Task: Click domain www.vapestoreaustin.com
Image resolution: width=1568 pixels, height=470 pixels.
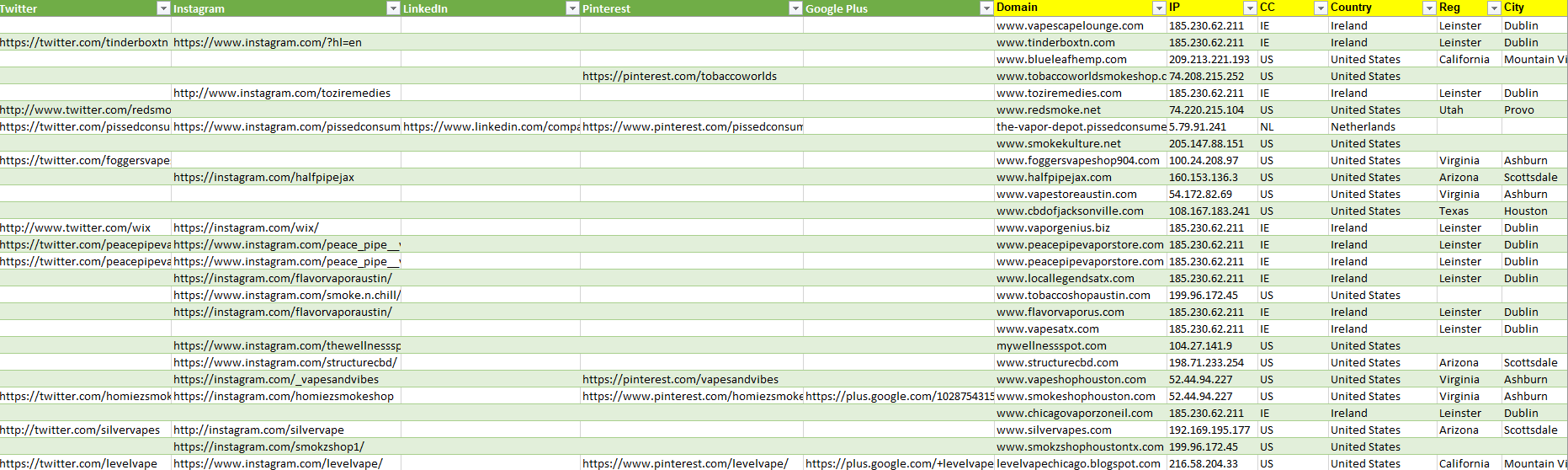Action: [1080, 194]
